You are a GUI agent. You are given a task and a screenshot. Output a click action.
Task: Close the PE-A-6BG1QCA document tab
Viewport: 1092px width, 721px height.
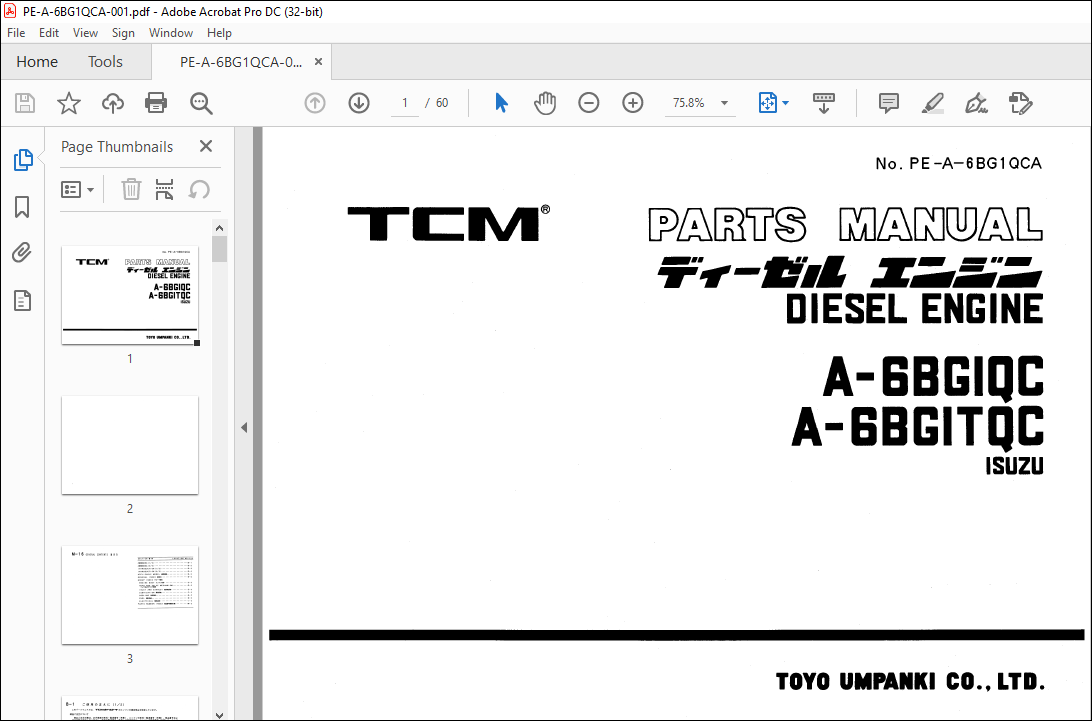[x=318, y=61]
